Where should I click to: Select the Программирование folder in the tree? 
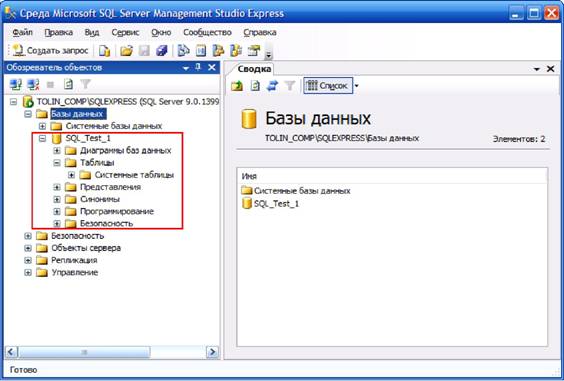point(117,211)
